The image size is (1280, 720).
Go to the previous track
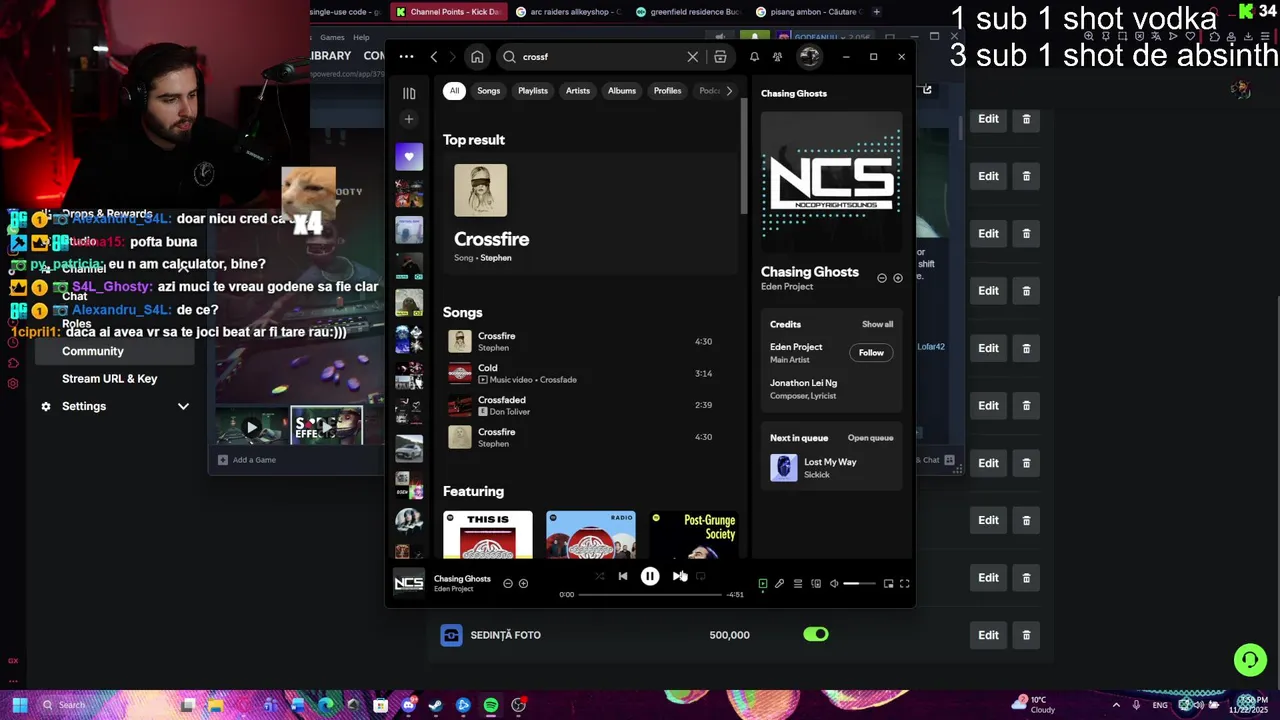pos(622,576)
